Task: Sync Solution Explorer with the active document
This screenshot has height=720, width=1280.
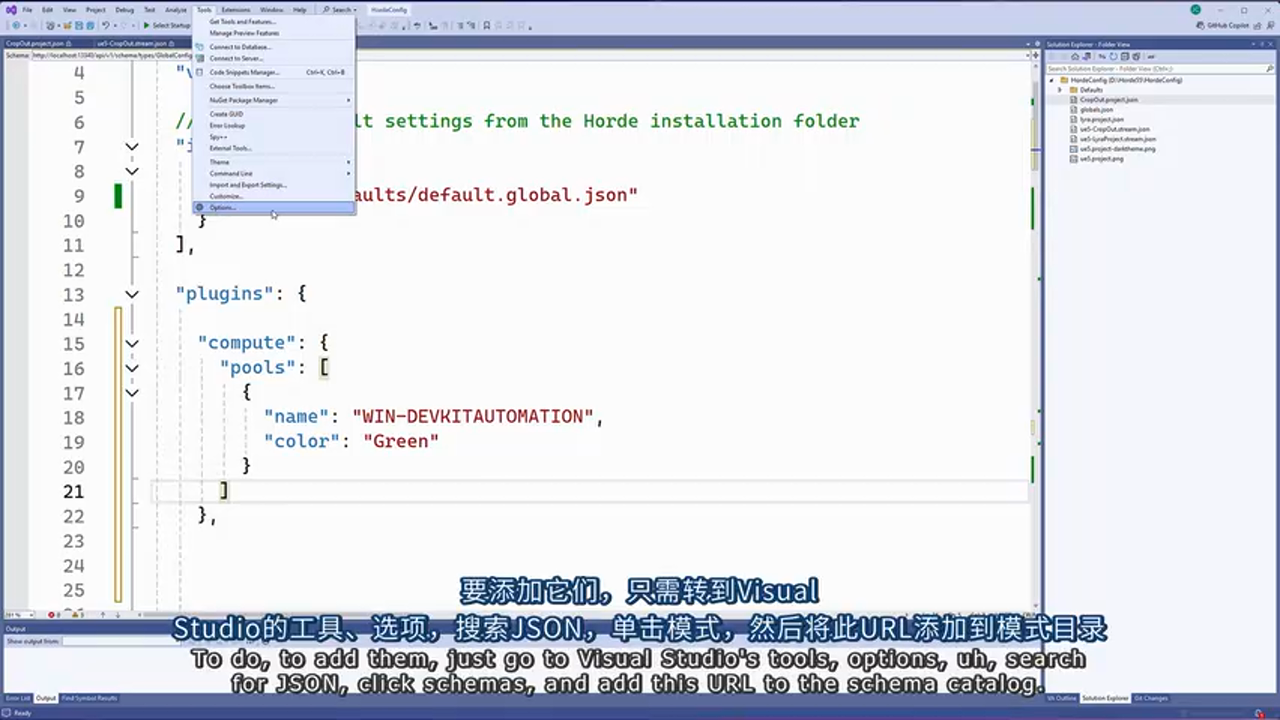Action: (x=1102, y=57)
